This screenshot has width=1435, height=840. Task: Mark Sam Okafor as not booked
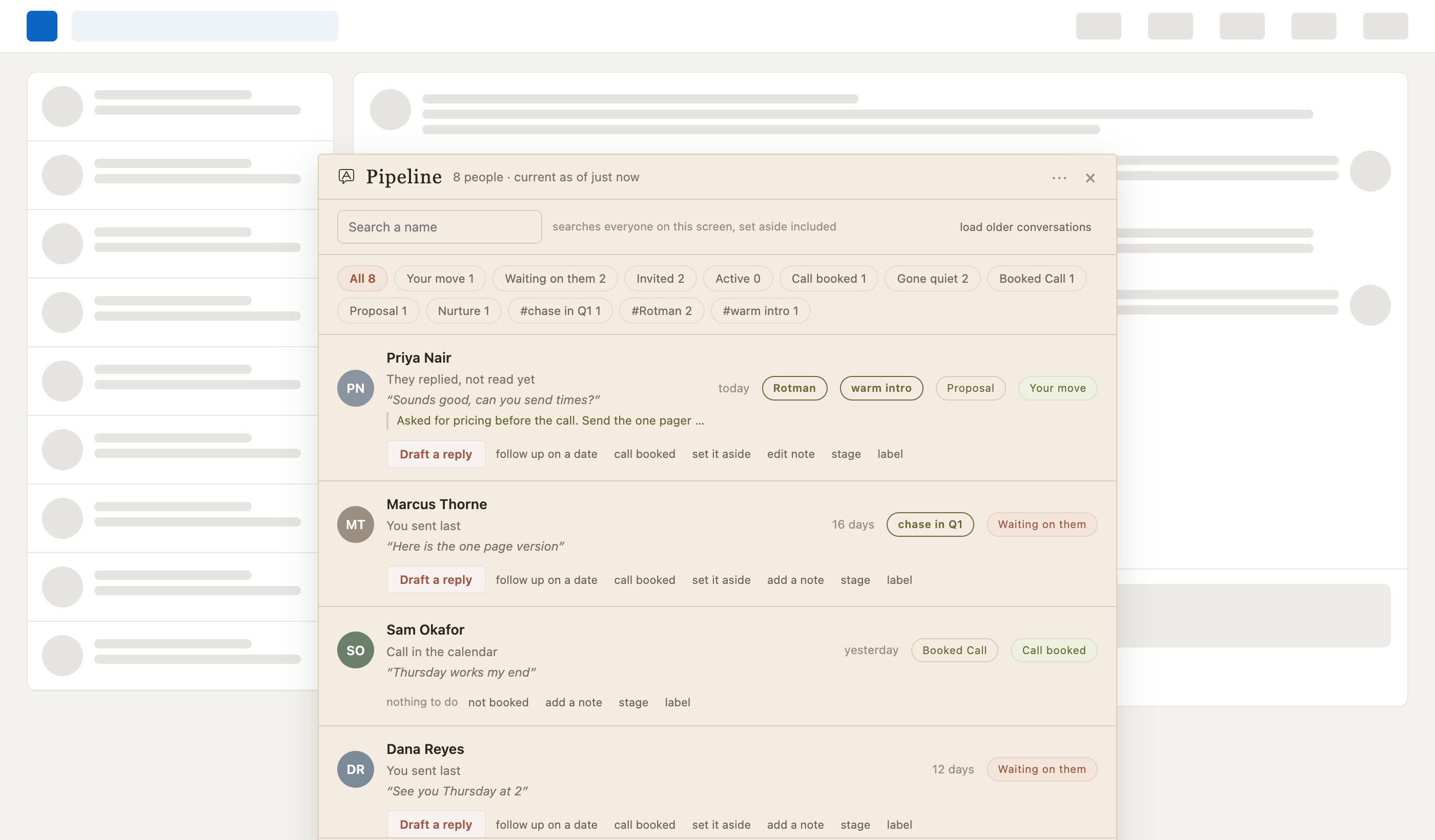point(498,702)
